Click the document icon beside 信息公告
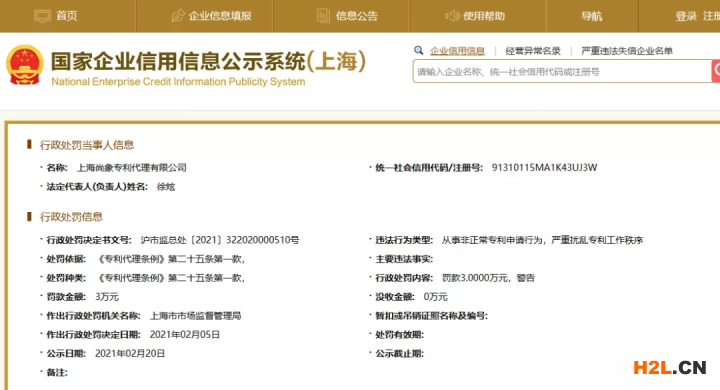Screen dimensions: 720x390 (x=323, y=16)
